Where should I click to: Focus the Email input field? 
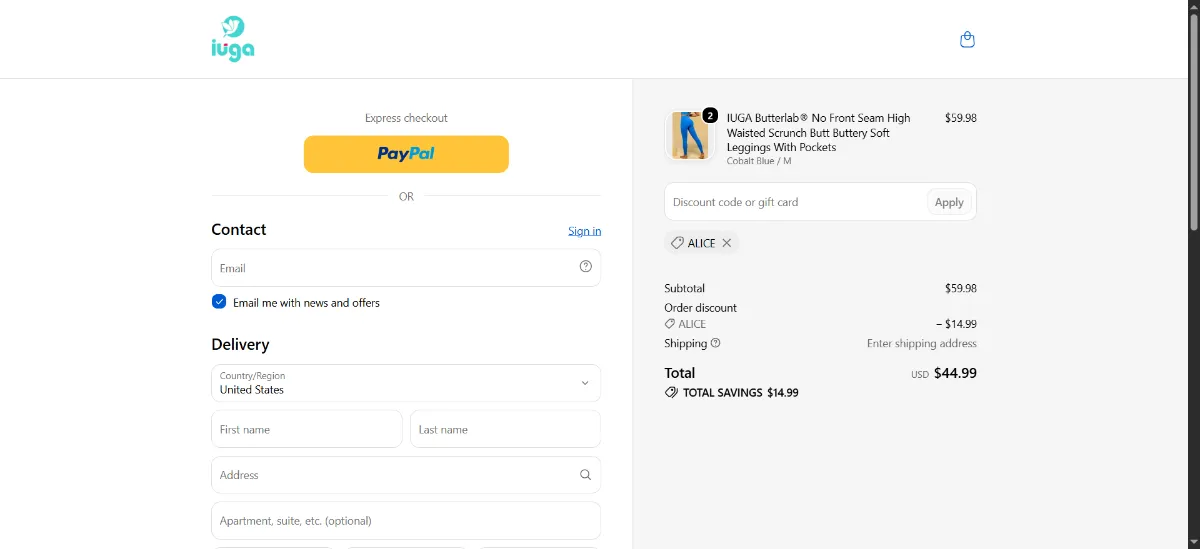point(406,268)
